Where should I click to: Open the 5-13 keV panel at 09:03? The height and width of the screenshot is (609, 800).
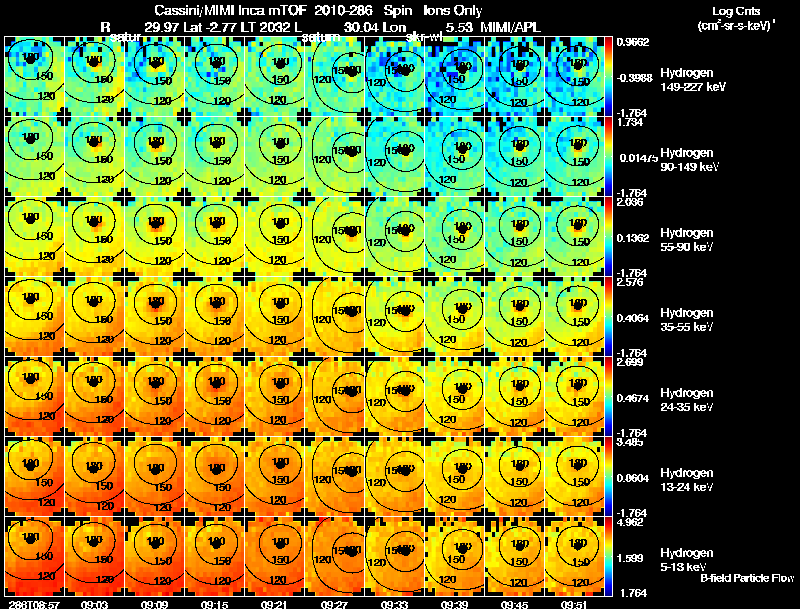coord(94,556)
